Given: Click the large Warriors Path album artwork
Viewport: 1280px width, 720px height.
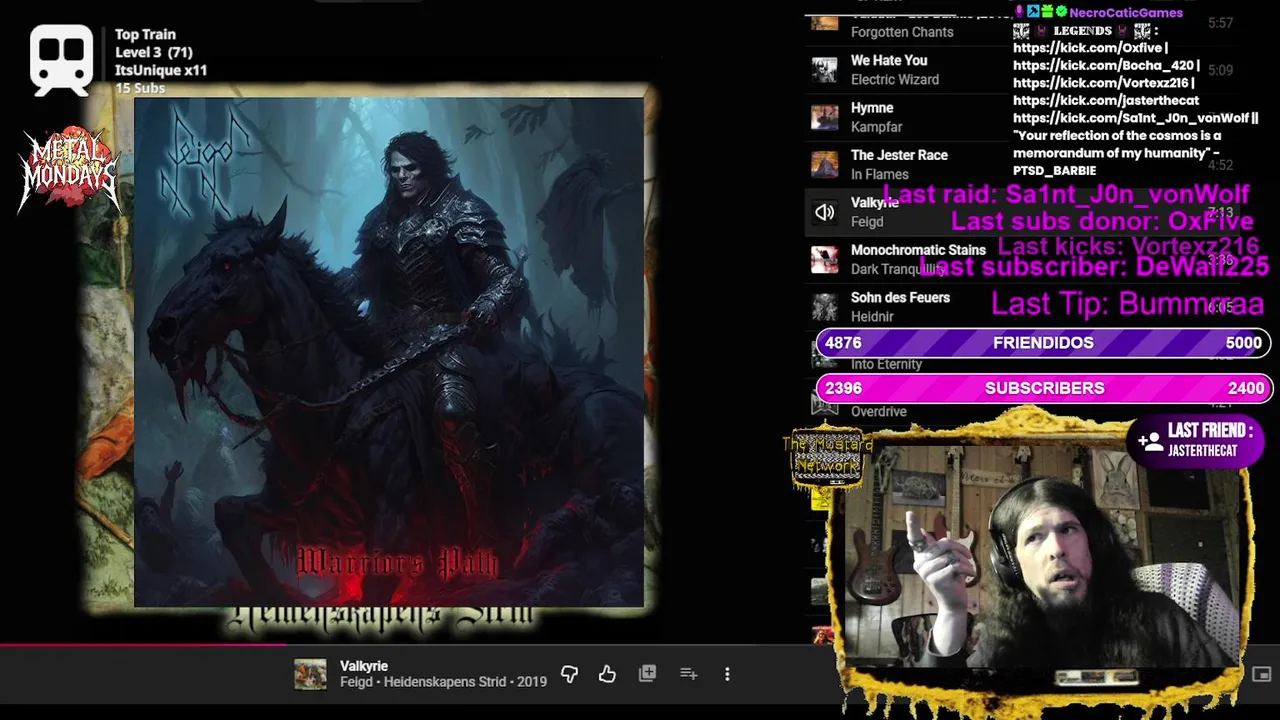Looking at the screenshot, I should point(390,352).
